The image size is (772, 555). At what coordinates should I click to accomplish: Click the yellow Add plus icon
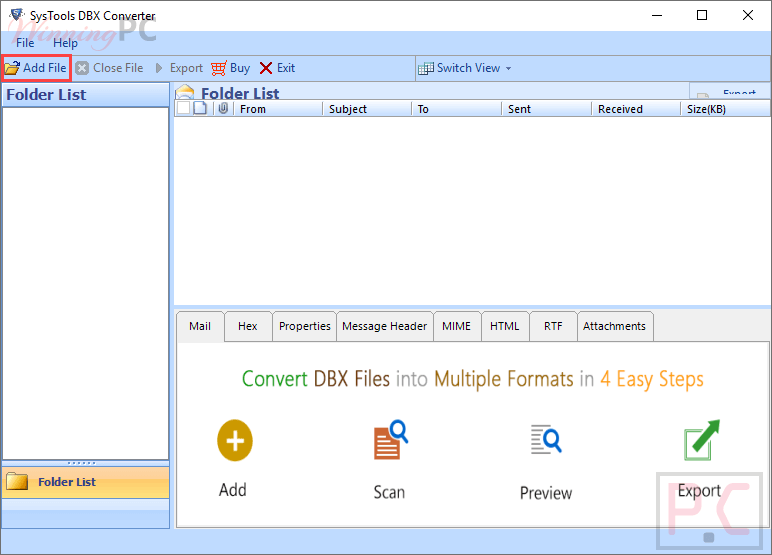(x=235, y=440)
